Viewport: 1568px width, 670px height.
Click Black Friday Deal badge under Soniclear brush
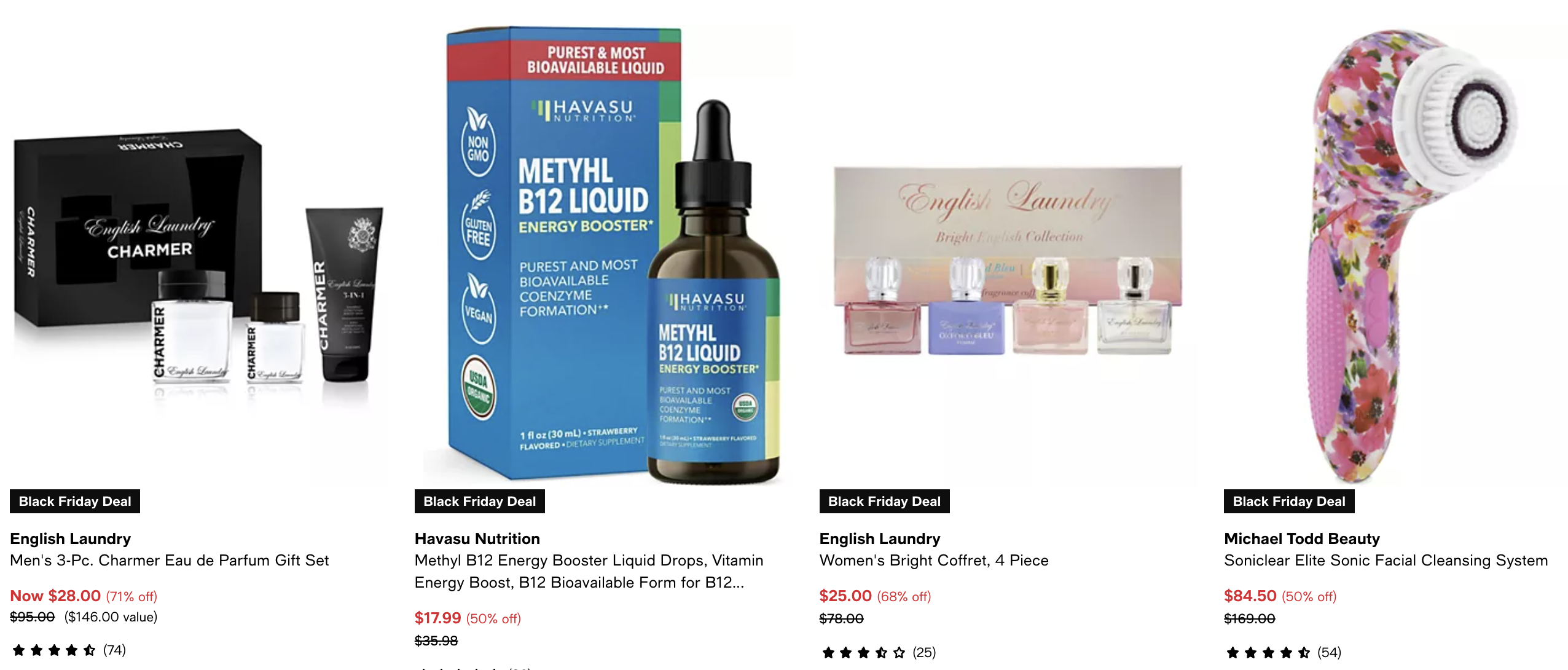tap(1289, 501)
